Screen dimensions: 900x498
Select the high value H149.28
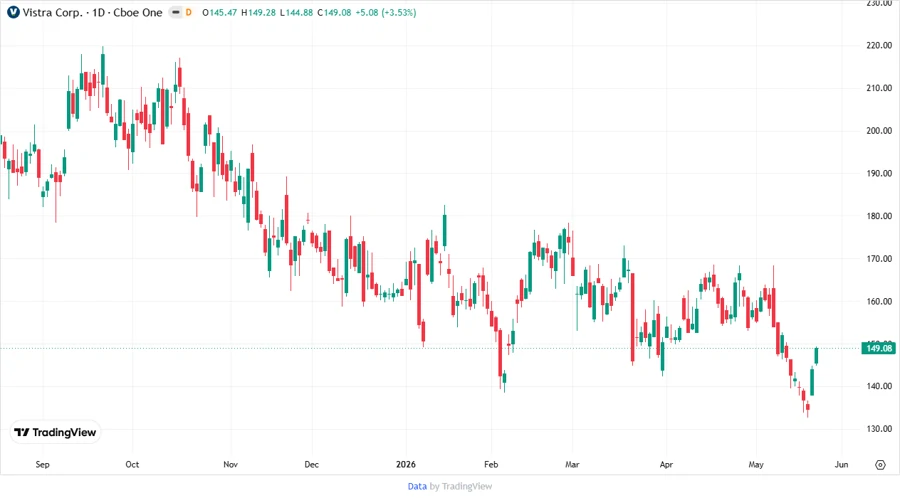click(x=258, y=12)
